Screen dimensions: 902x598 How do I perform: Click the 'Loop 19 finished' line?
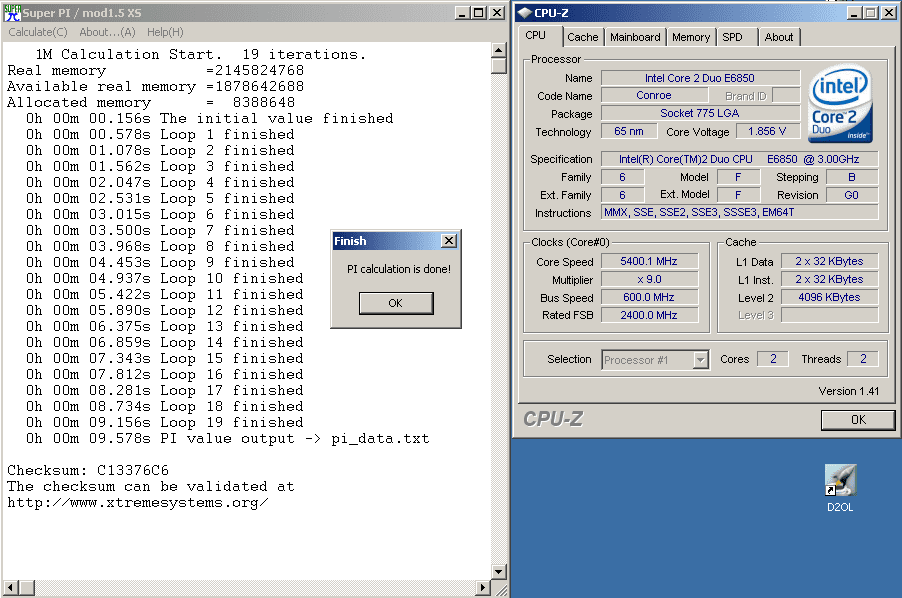click(165, 423)
